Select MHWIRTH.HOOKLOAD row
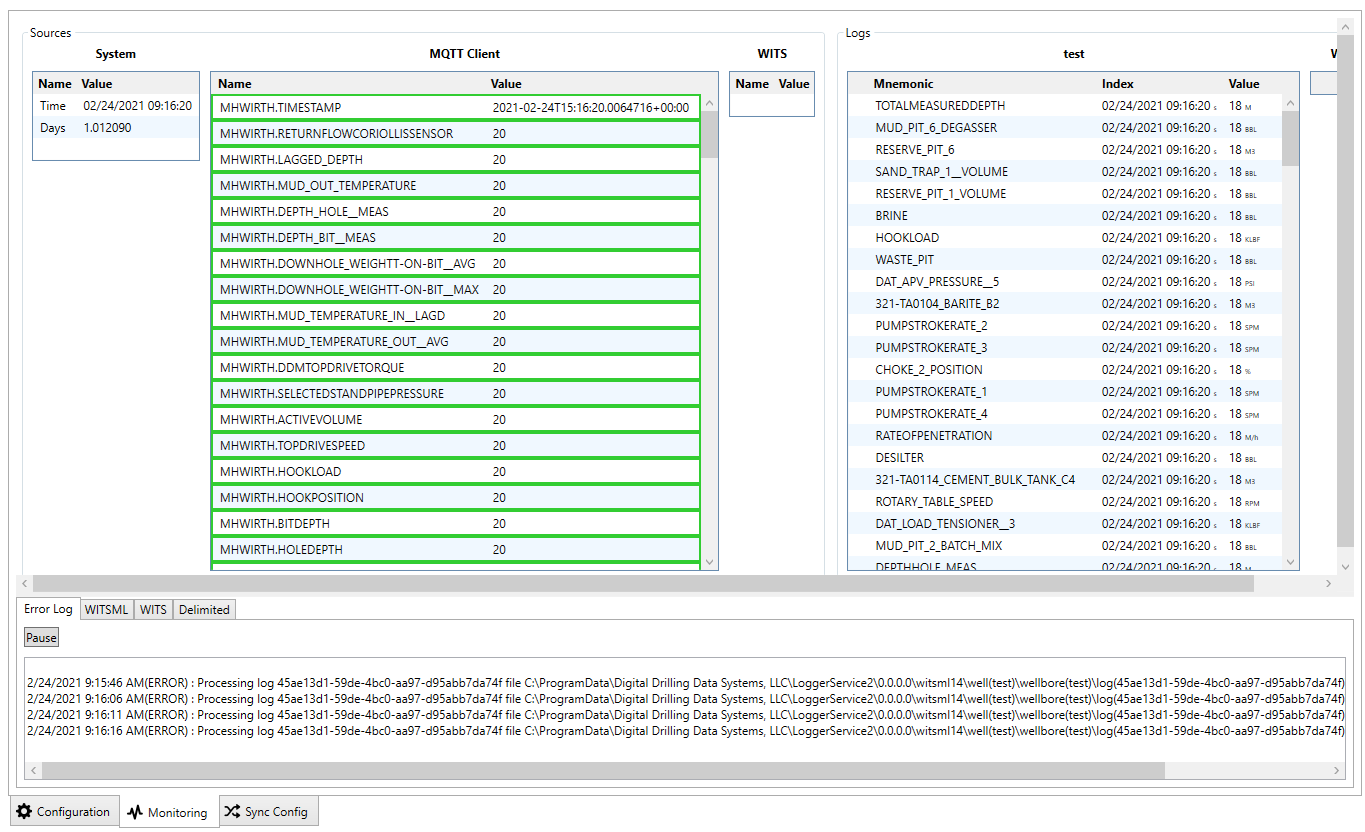The width and height of the screenshot is (1365, 832). click(x=456, y=471)
